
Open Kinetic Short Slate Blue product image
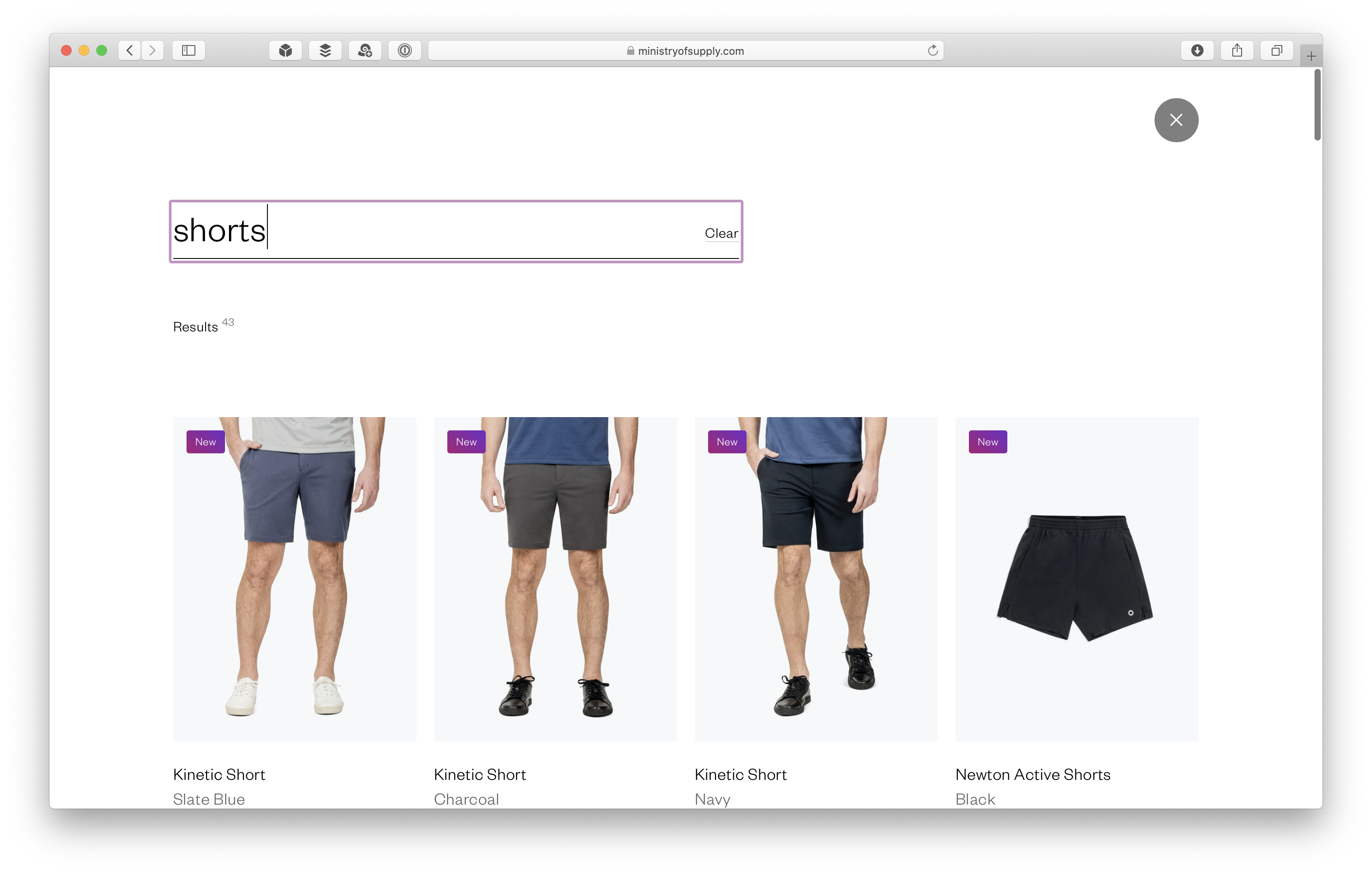(294, 579)
